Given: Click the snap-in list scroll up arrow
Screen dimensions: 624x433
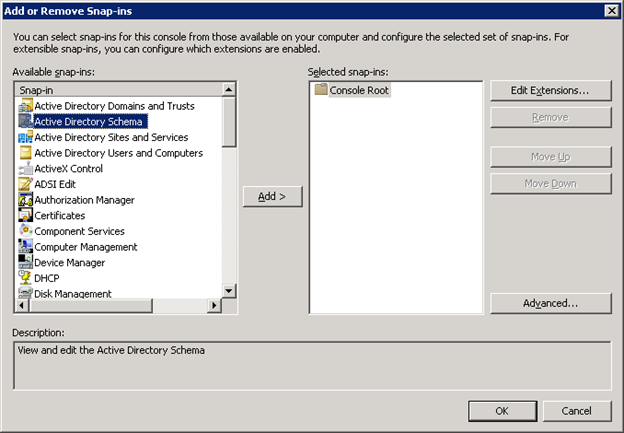Looking at the screenshot, I should point(229,90).
